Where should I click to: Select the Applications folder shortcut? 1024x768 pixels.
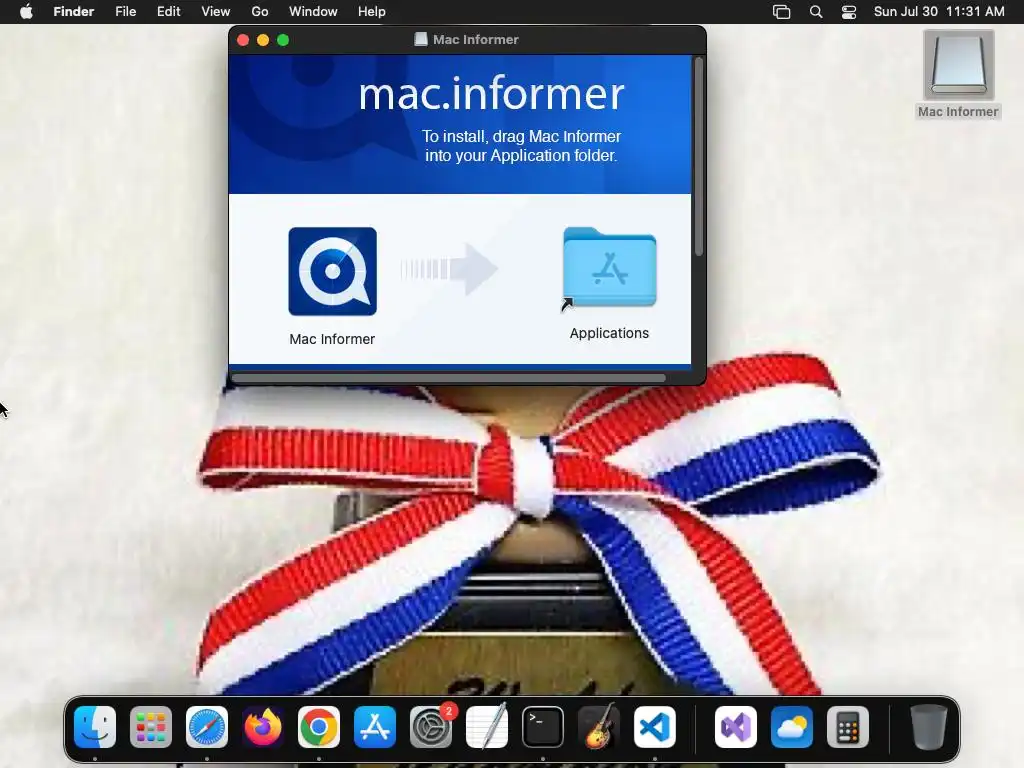tap(609, 267)
